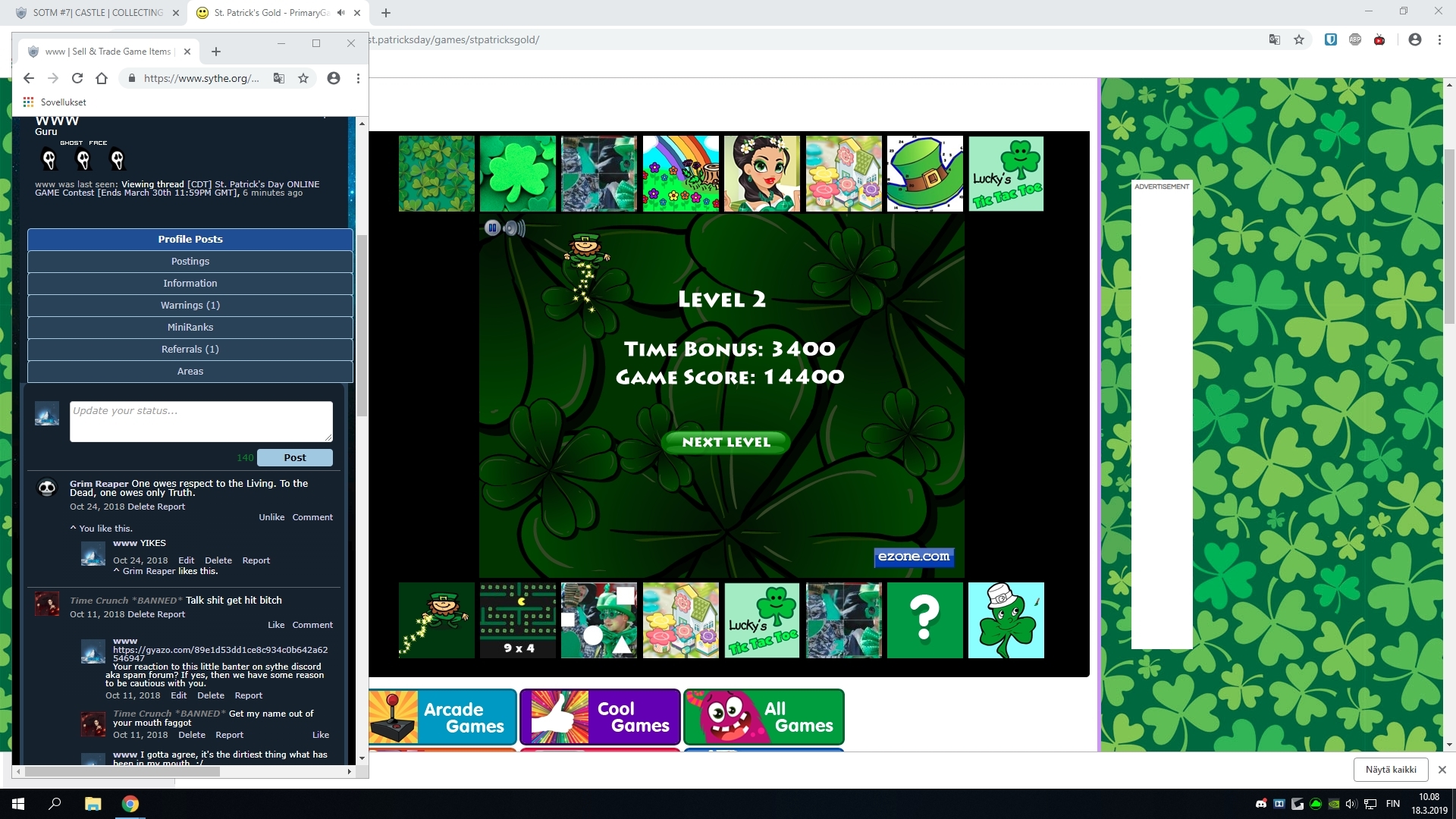Screen dimensions: 1456x819
Task: Open Chrome menu in sythe window
Action: (358, 78)
